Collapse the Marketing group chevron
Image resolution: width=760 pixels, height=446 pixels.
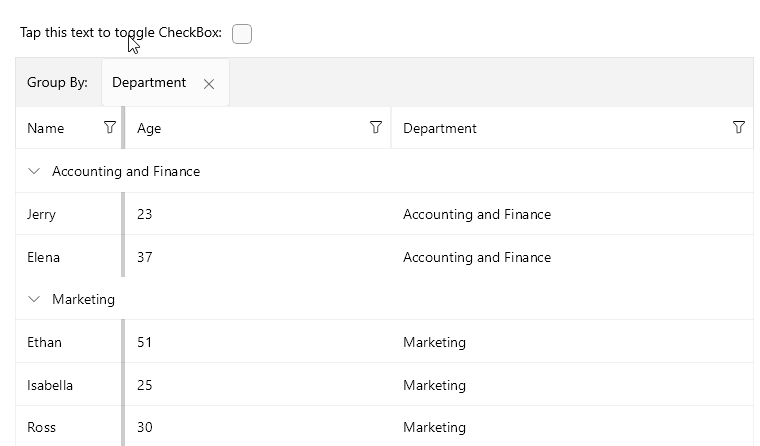coord(35,299)
